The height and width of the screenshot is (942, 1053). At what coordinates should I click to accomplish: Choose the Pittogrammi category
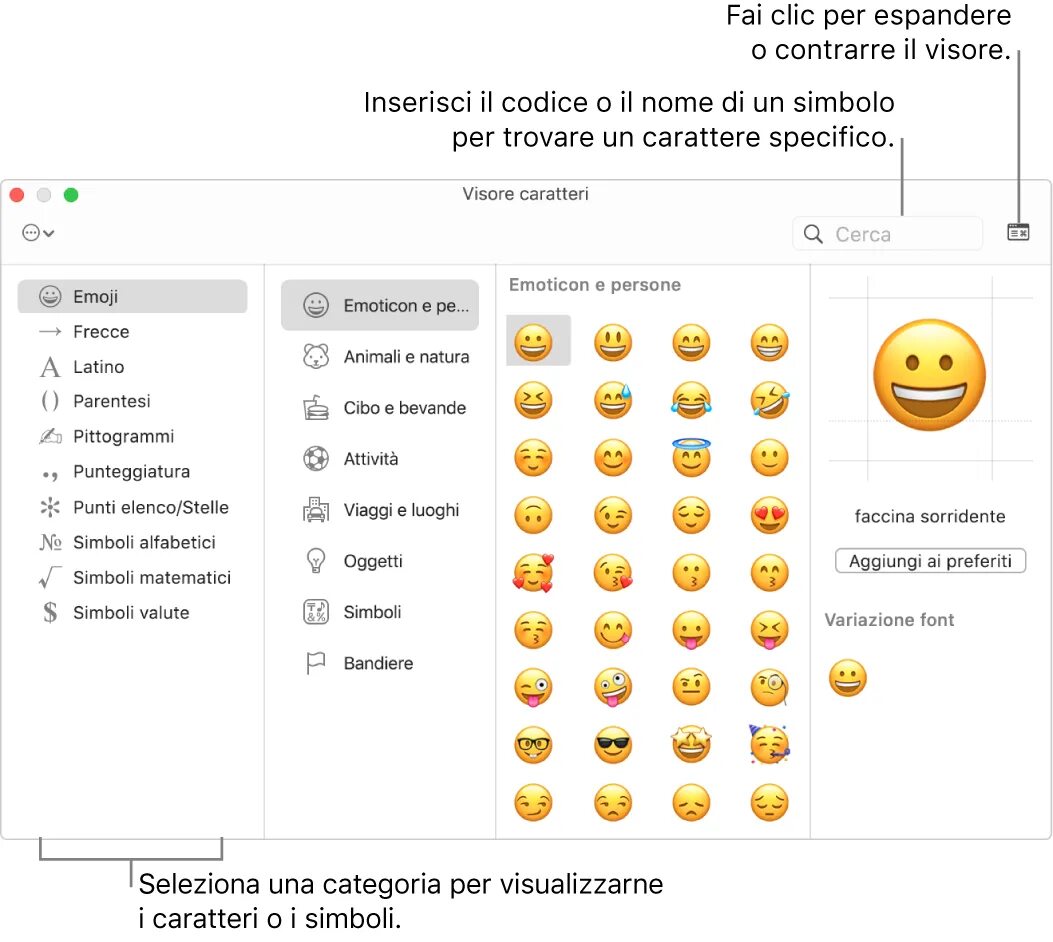coord(132,436)
